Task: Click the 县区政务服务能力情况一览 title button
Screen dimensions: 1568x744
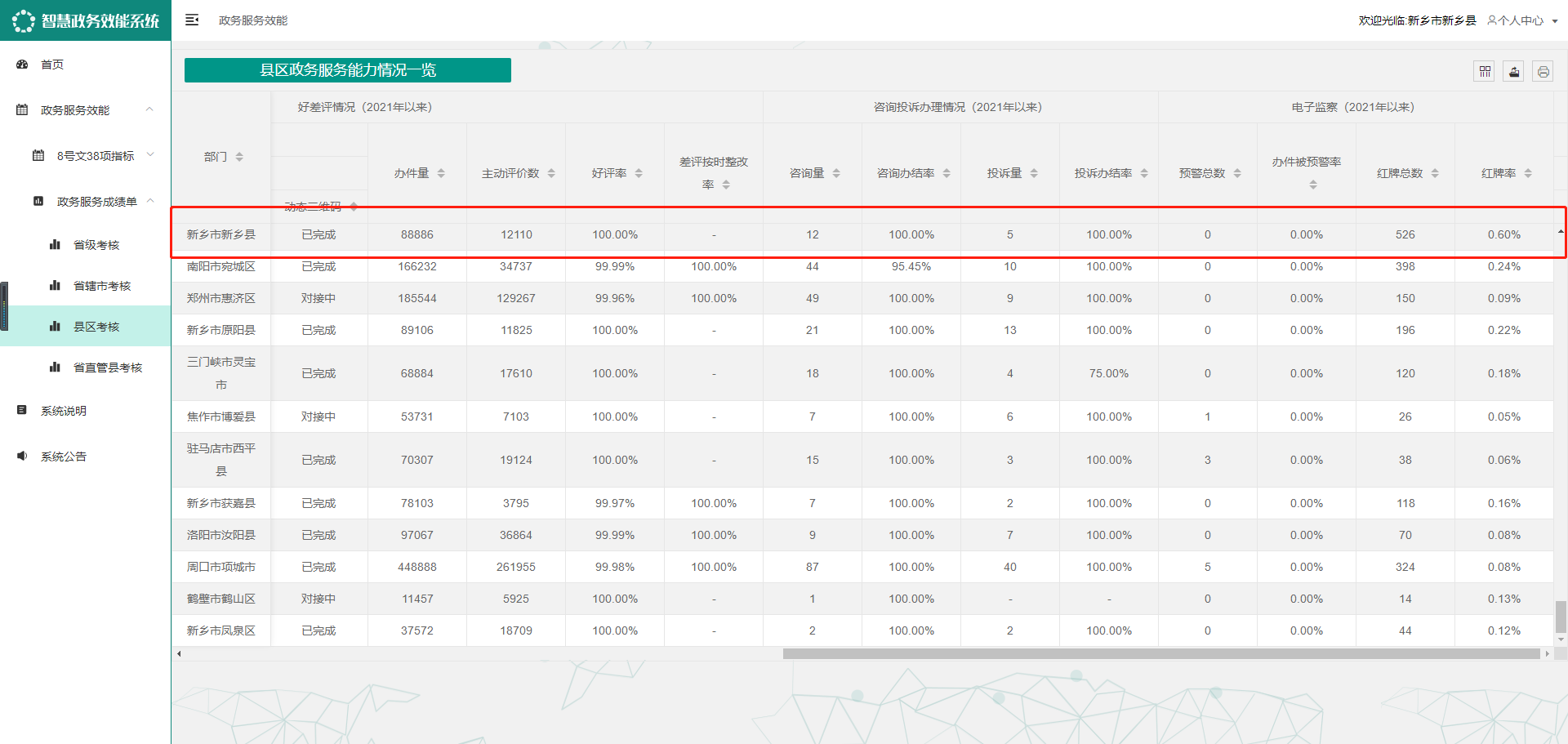Action: click(348, 70)
